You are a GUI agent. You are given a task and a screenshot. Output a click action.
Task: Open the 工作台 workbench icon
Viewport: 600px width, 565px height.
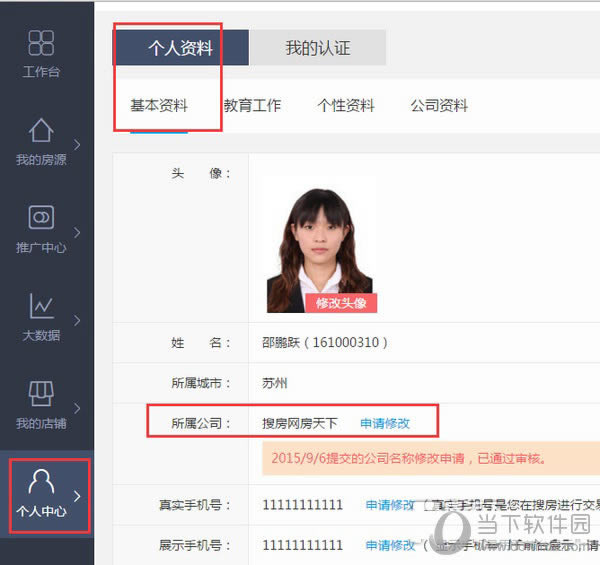point(41,42)
